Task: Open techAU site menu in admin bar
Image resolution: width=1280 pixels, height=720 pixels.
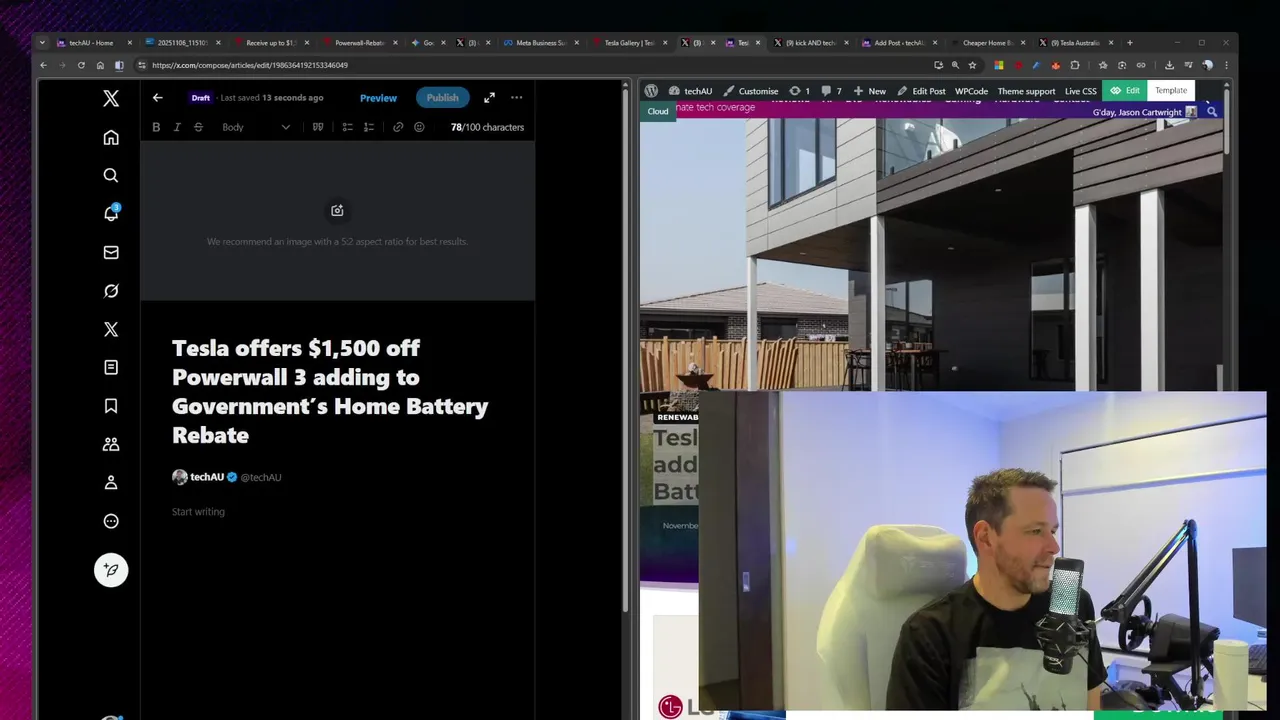Action: (x=690, y=91)
